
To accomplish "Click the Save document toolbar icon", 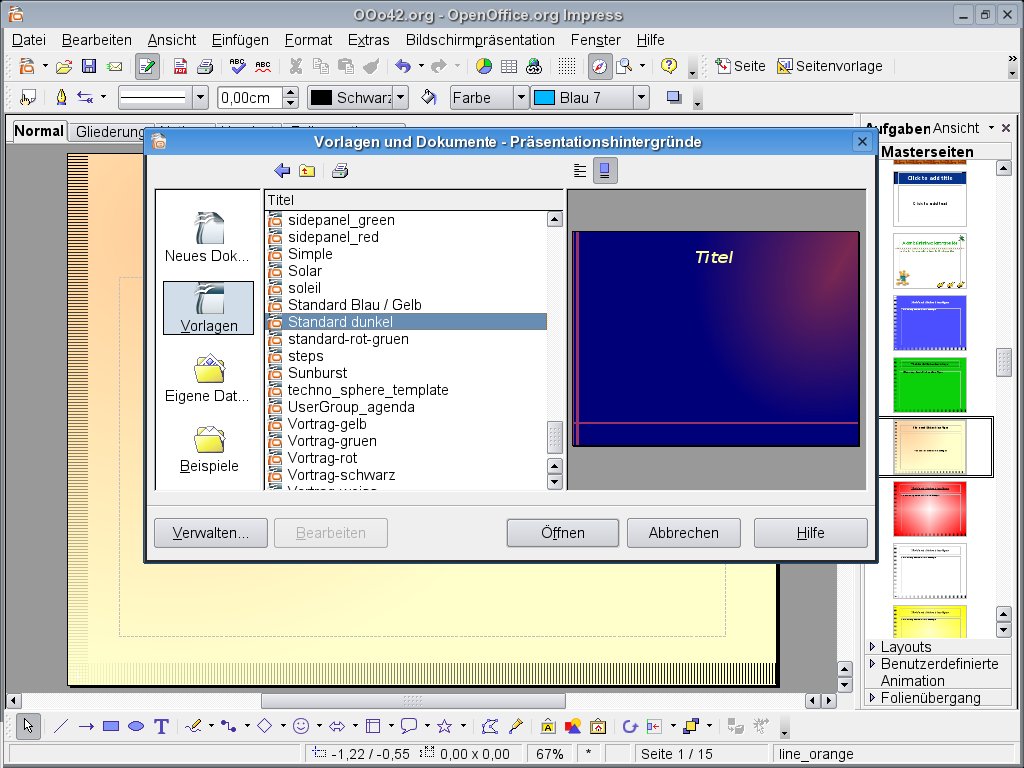I will [x=88, y=67].
